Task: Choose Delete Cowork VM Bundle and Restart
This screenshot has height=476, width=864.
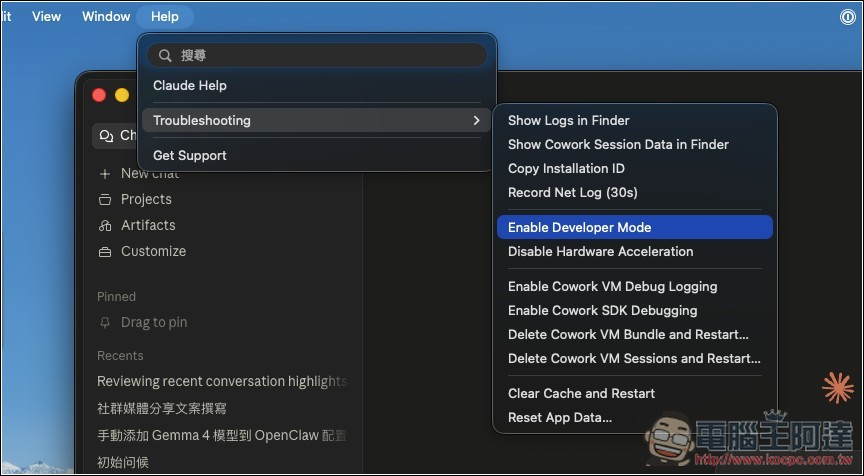Action: [628, 334]
